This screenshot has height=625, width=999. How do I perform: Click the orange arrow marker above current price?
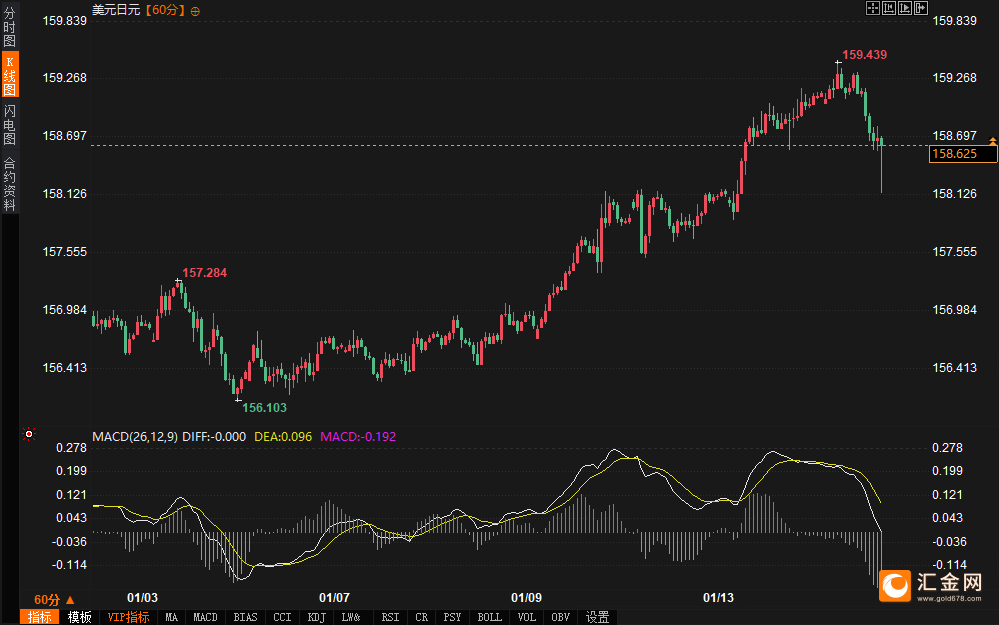992,139
